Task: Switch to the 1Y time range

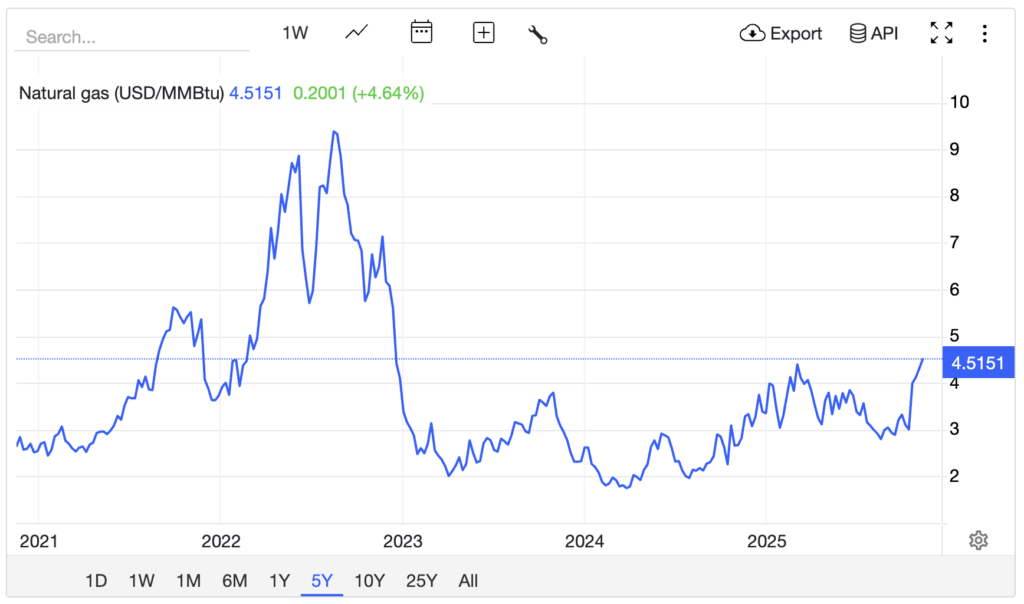Action: click(280, 581)
